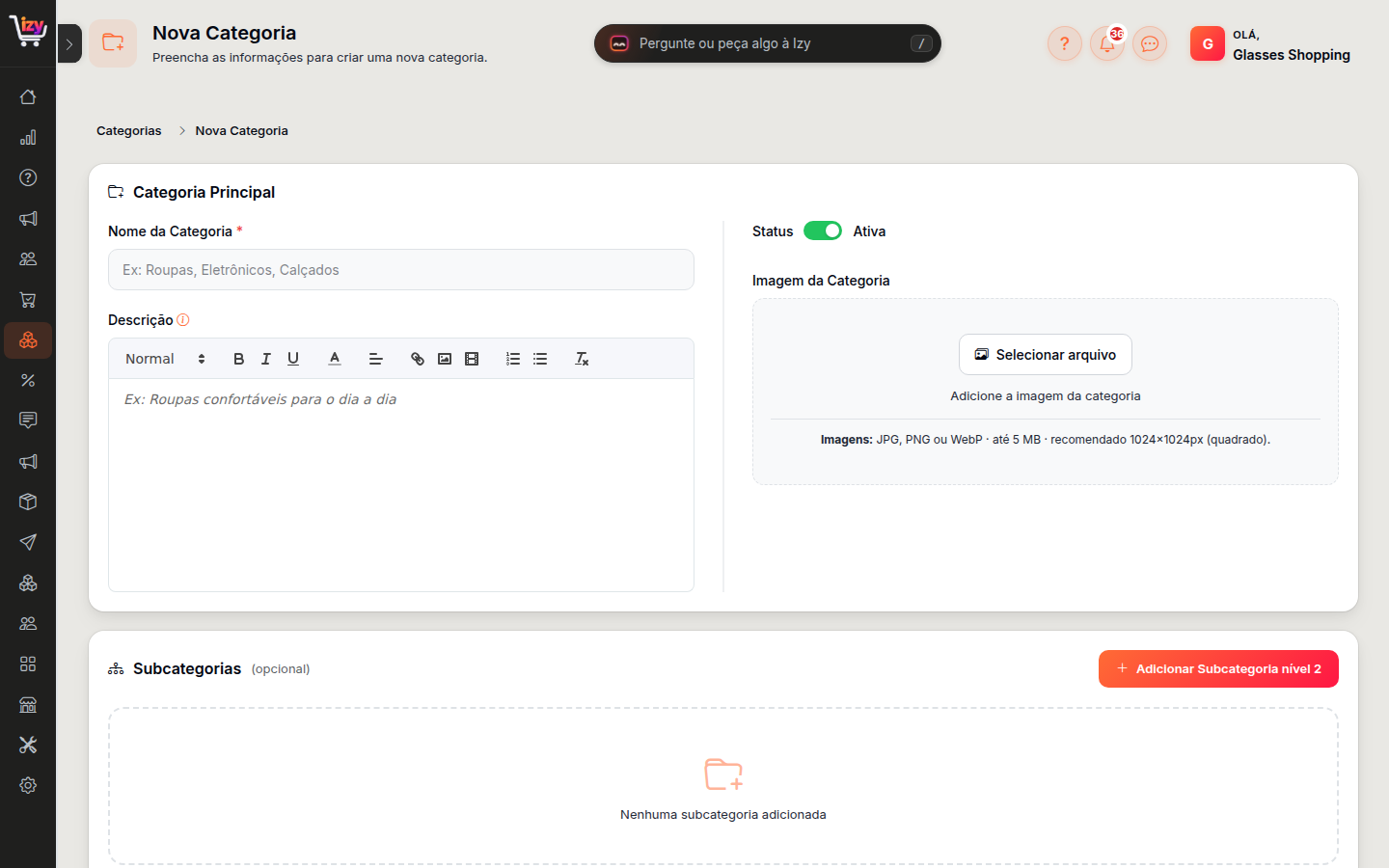
Task: Toggle the bullet list button
Action: pos(540,359)
